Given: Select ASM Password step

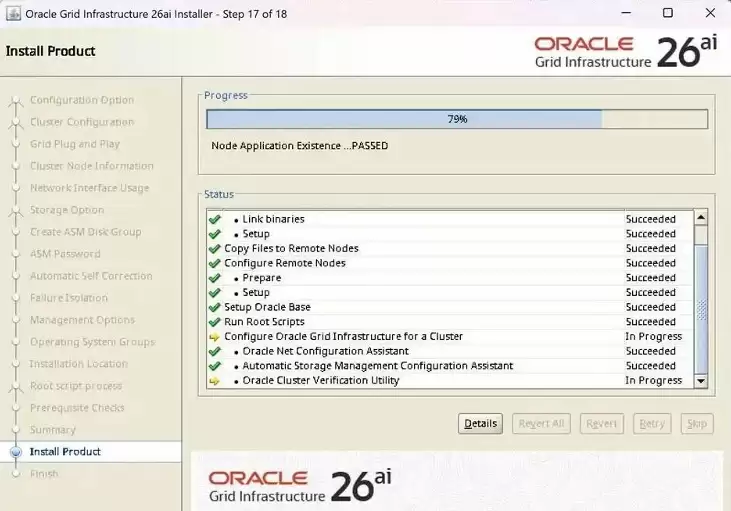Looking at the screenshot, I should (65, 254).
